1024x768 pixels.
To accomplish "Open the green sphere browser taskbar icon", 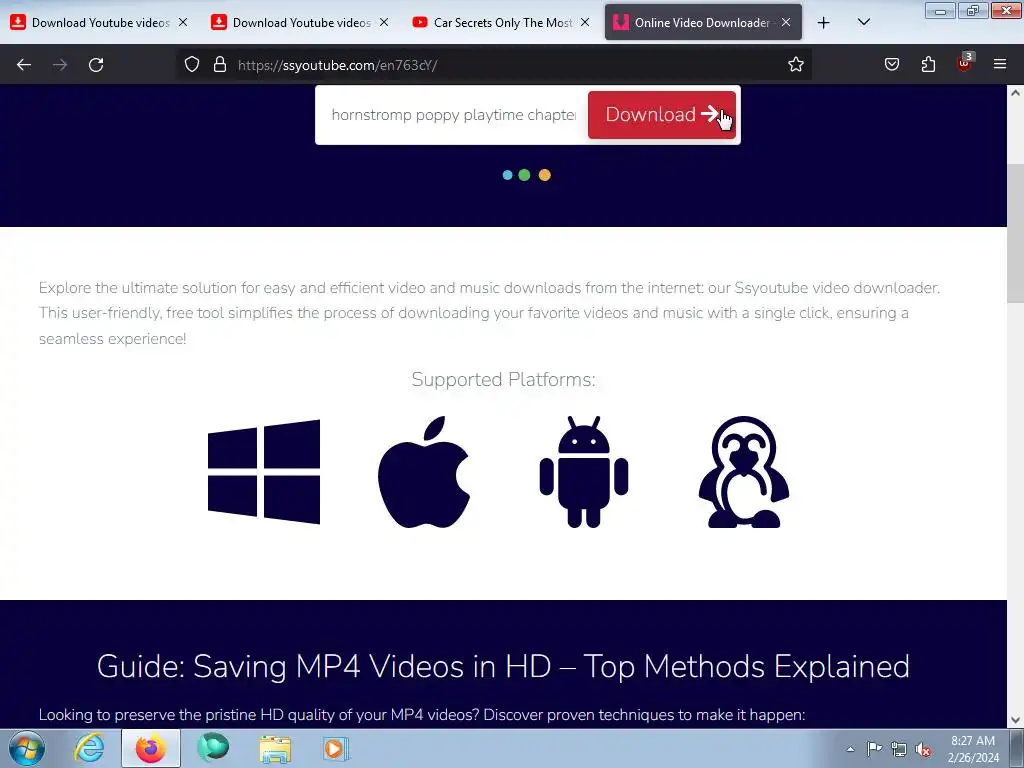I will pyautogui.click(x=213, y=748).
